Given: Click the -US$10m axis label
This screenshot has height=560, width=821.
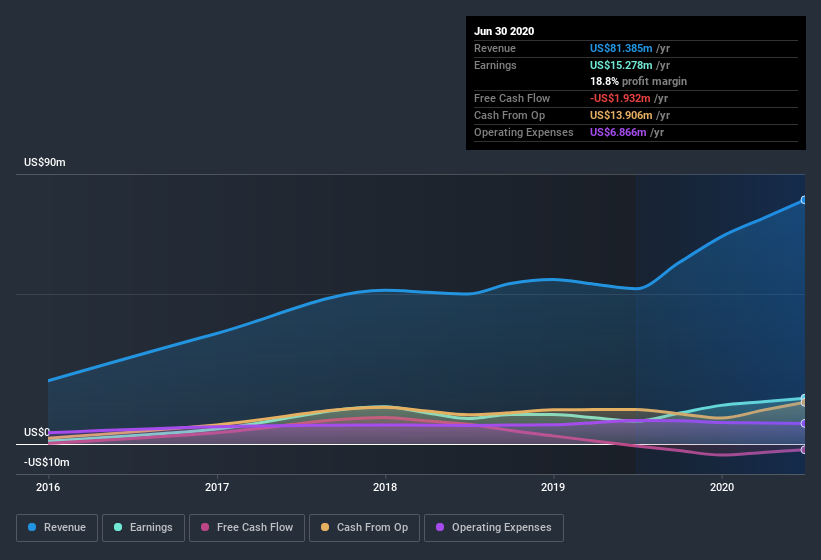Looking at the screenshot, I should 47,462.
